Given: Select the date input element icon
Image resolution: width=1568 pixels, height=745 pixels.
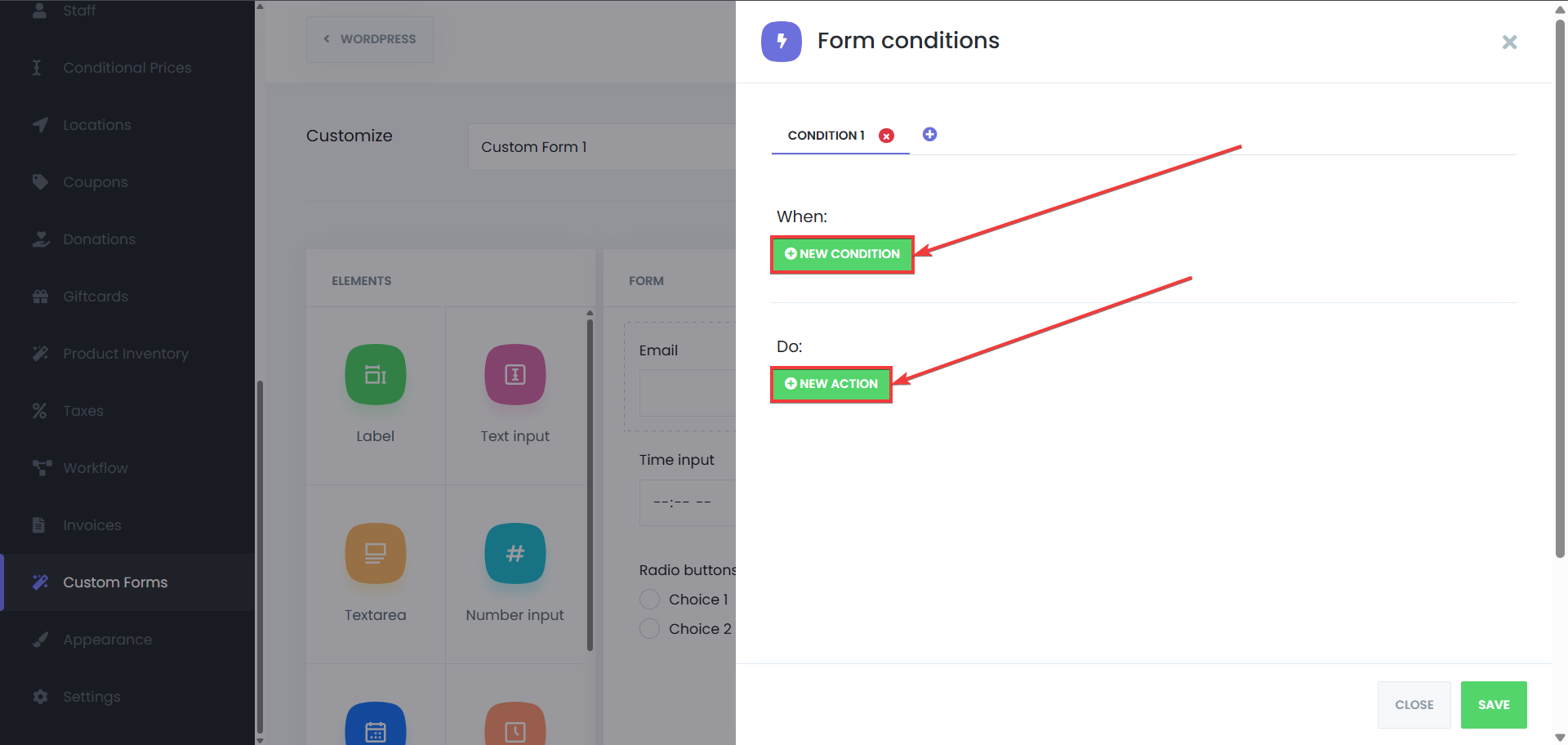Looking at the screenshot, I should coord(375,724).
